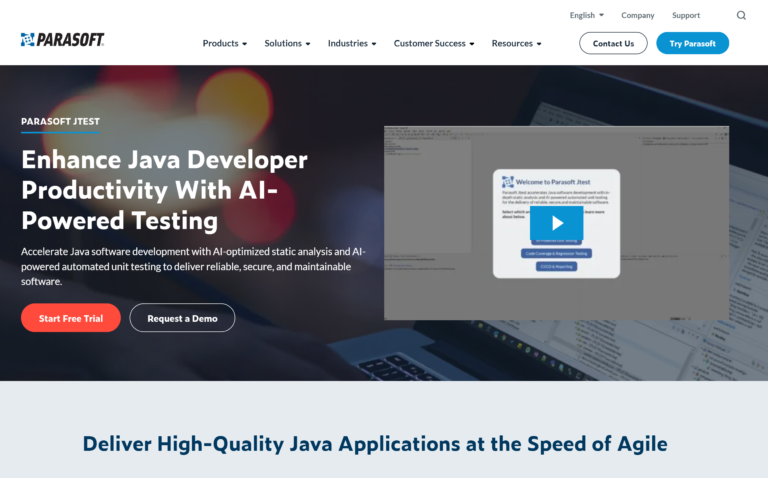This screenshot has height=478, width=768.
Task: Open the Company link
Action: 638,15
